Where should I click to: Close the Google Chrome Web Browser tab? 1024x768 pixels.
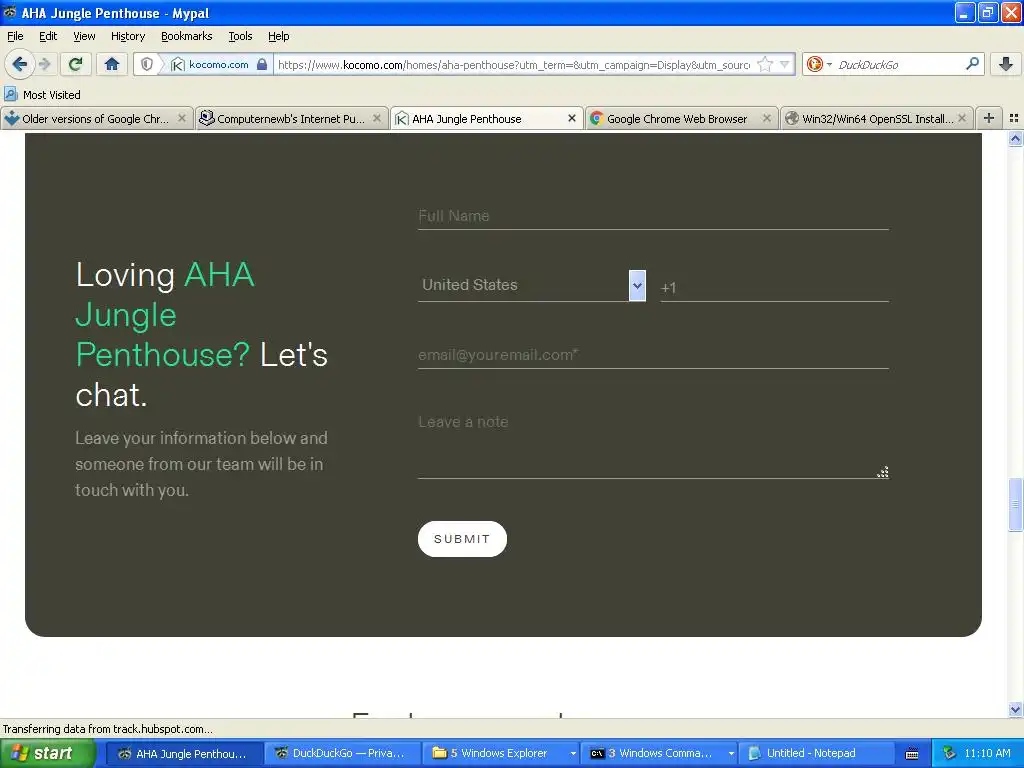point(767,118)
